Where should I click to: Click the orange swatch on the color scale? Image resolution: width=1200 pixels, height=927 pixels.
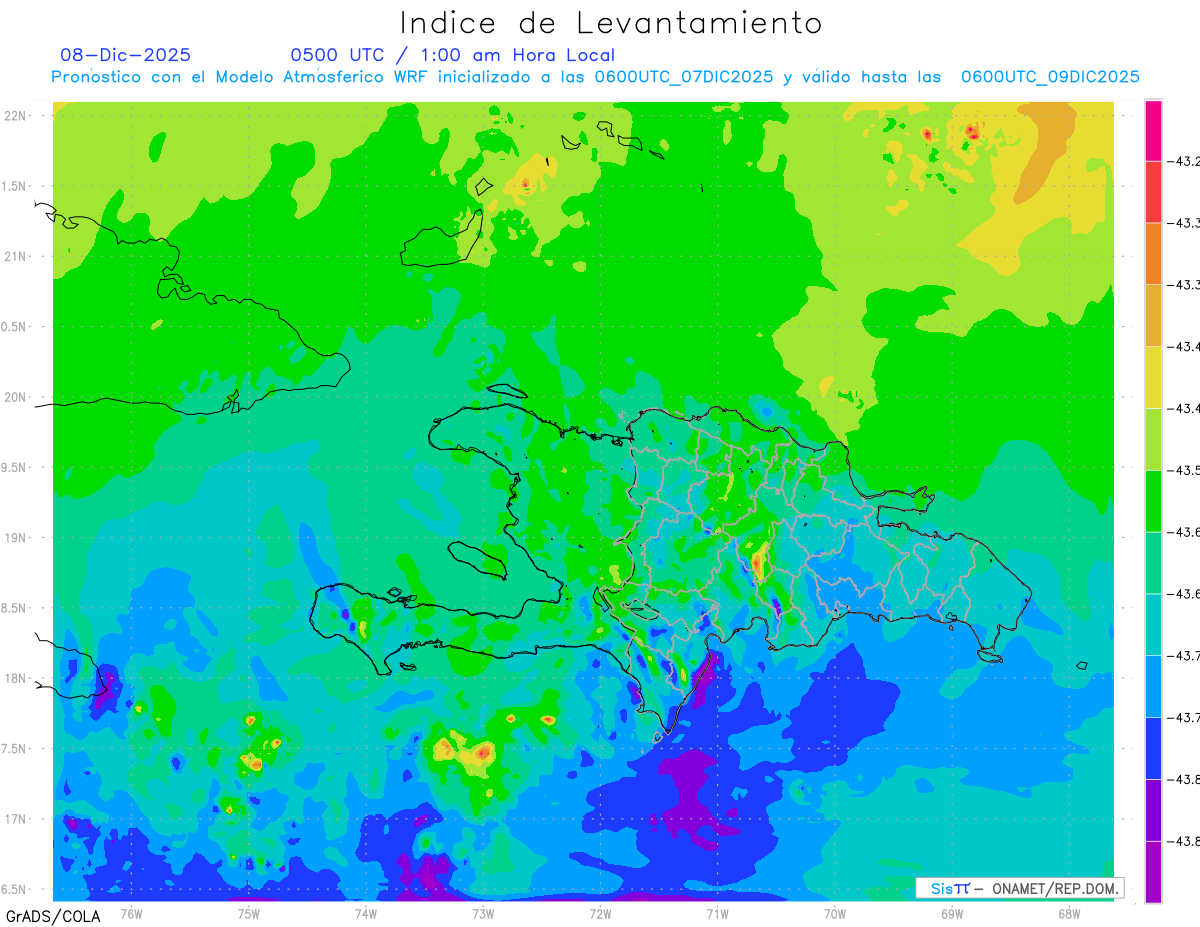tap(1153, 253)
